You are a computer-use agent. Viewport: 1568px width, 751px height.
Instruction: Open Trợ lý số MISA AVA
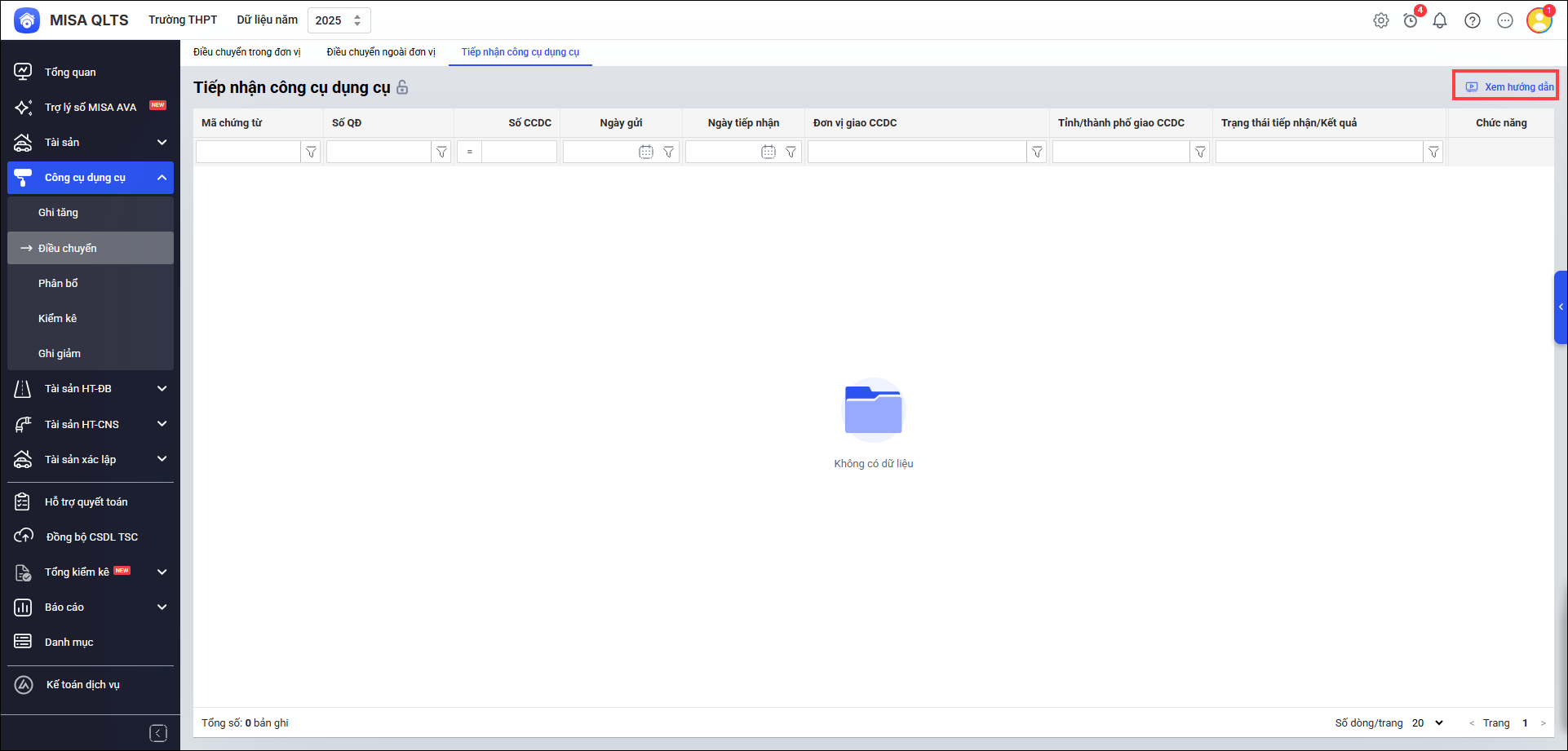[x=91, y=107]
